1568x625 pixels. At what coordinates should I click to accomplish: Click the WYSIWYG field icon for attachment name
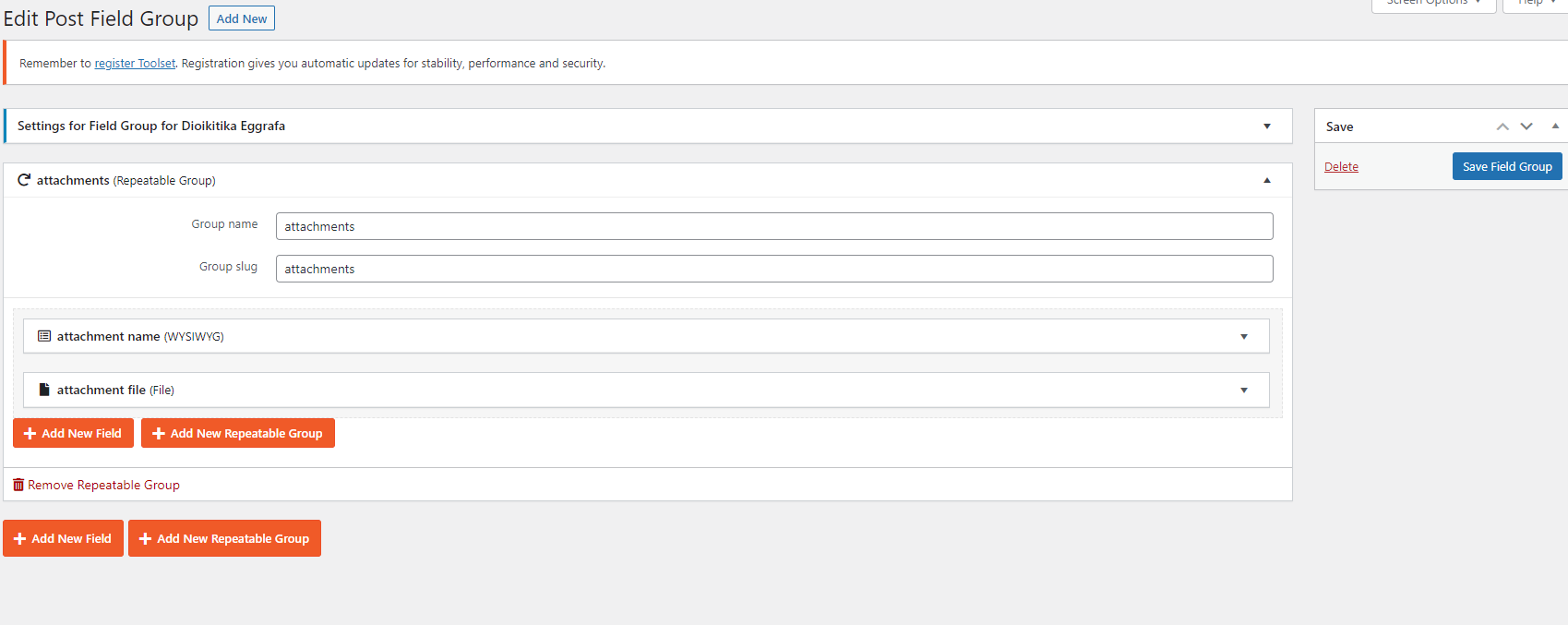(44, 336)
